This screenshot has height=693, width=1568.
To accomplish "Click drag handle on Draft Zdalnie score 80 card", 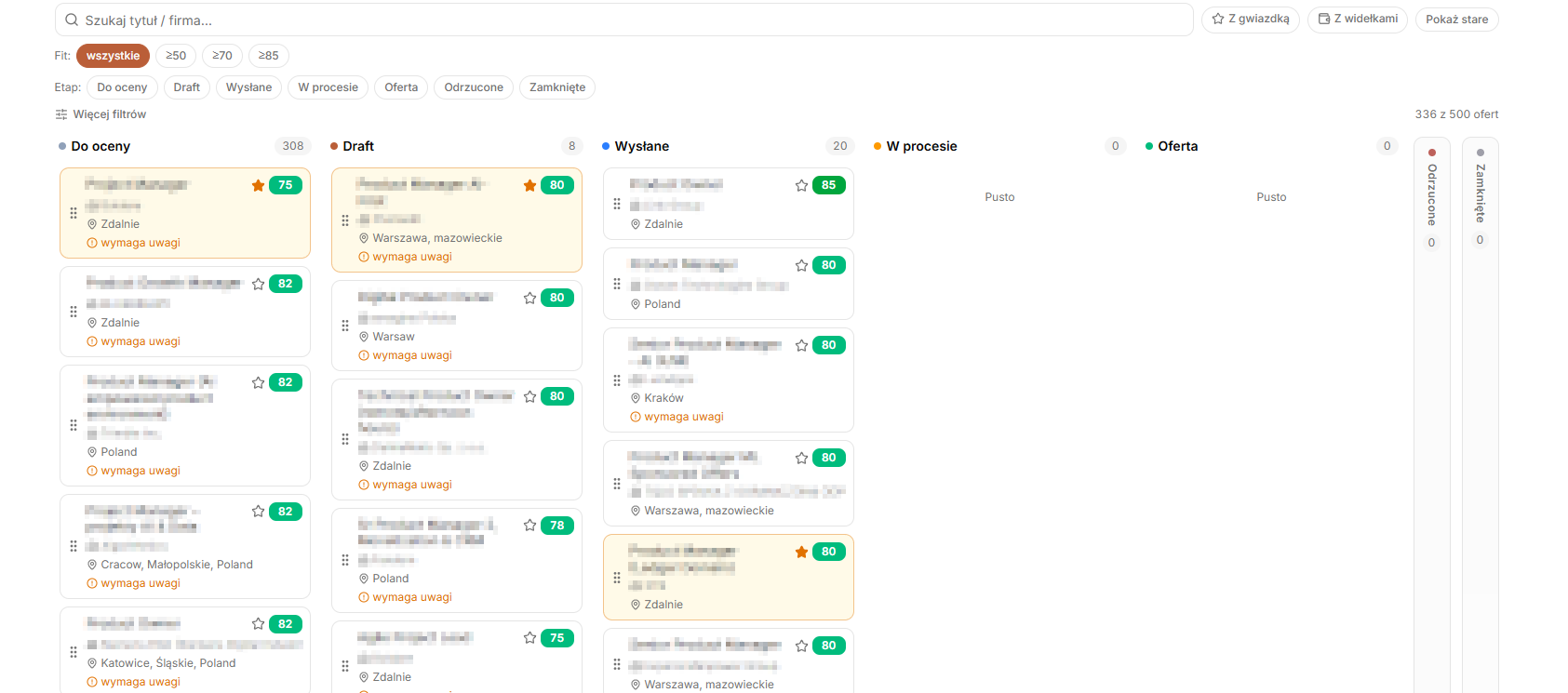I will (x=345, y=439).
